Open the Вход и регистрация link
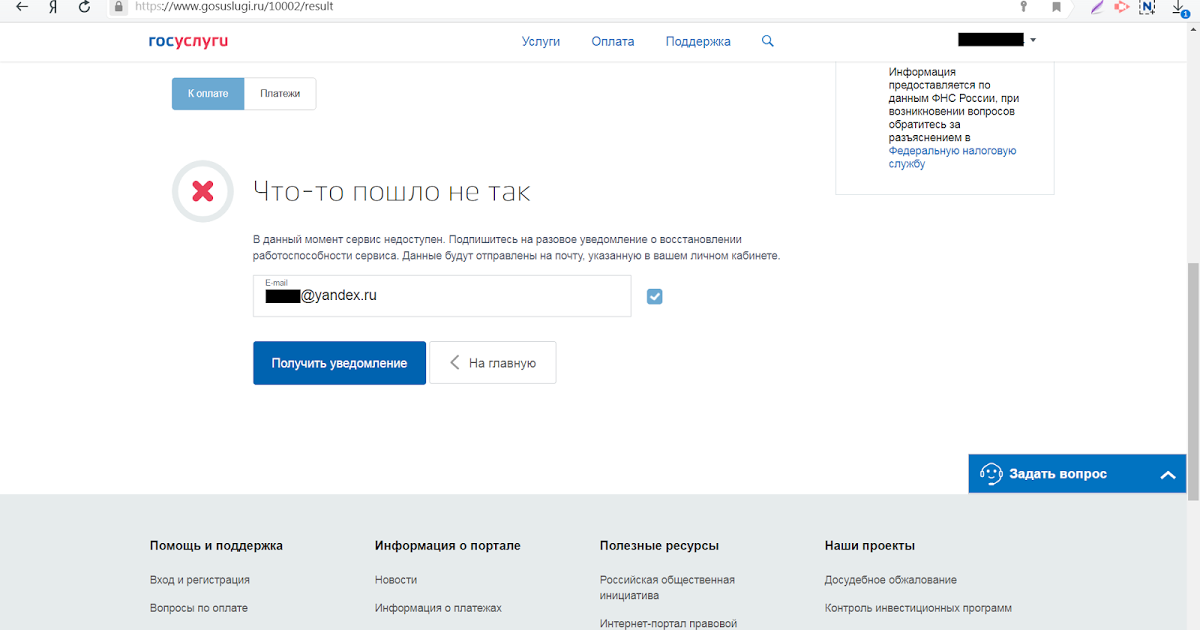This screenshot has width=1200, height=630. (200, 580)
